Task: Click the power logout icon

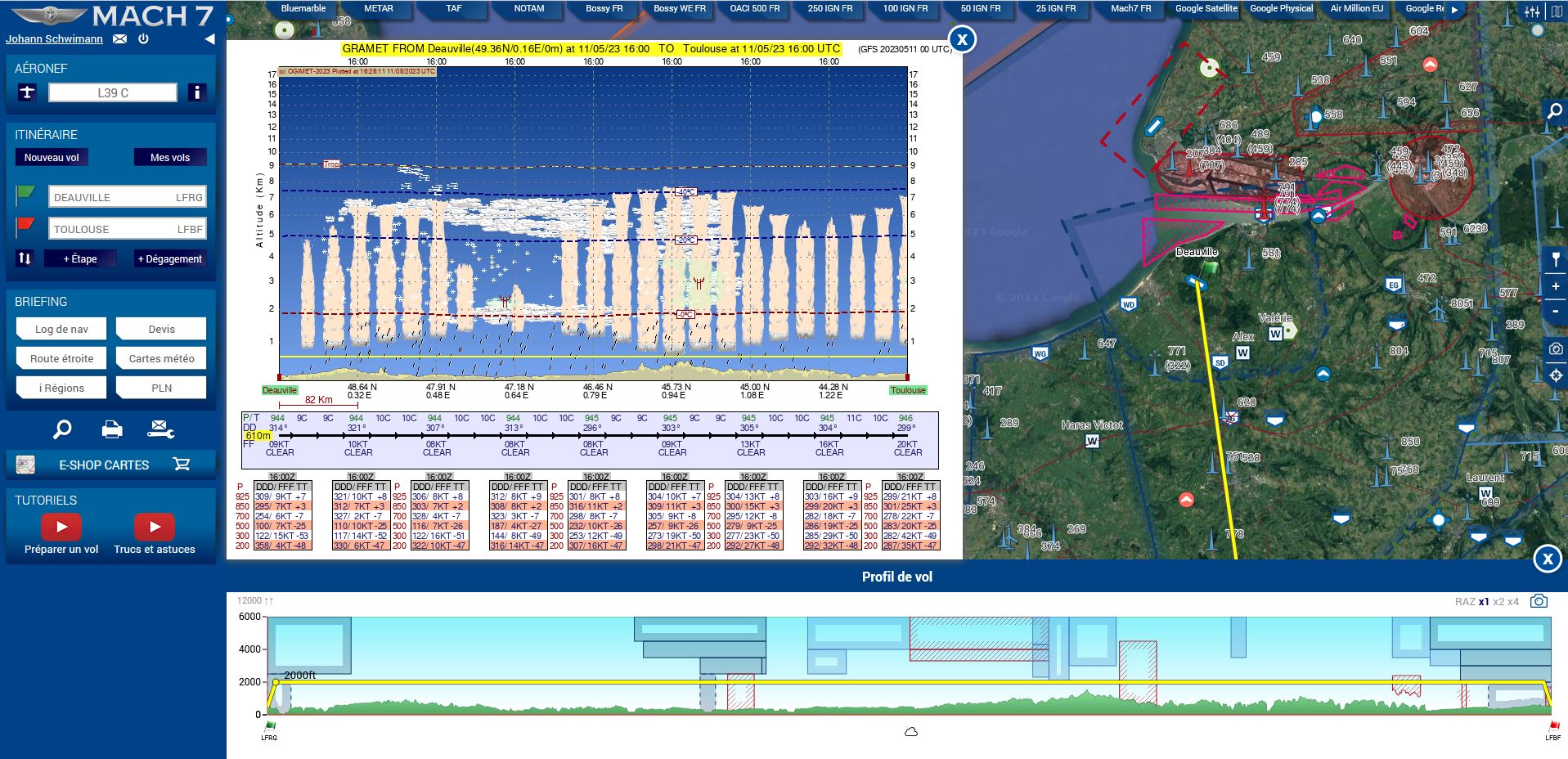Action: click(143, 39)
